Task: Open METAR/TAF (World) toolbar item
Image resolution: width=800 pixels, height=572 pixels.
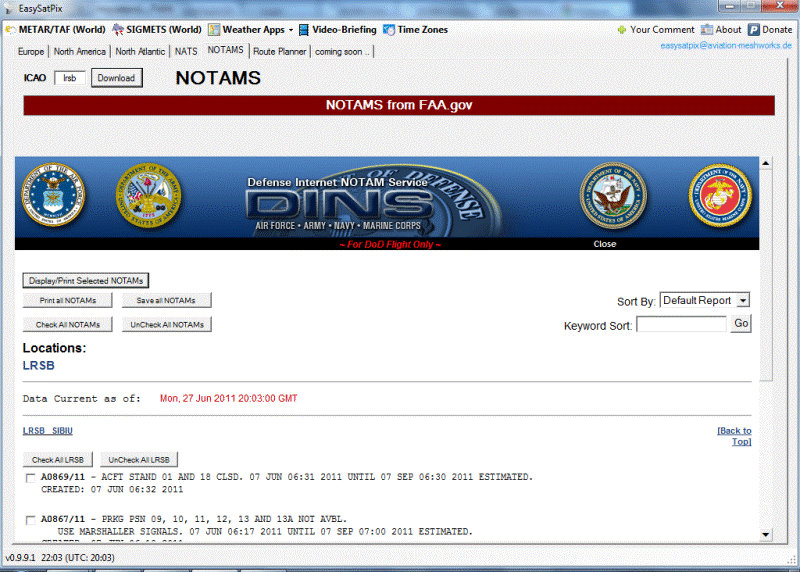Action: (56, 30)
